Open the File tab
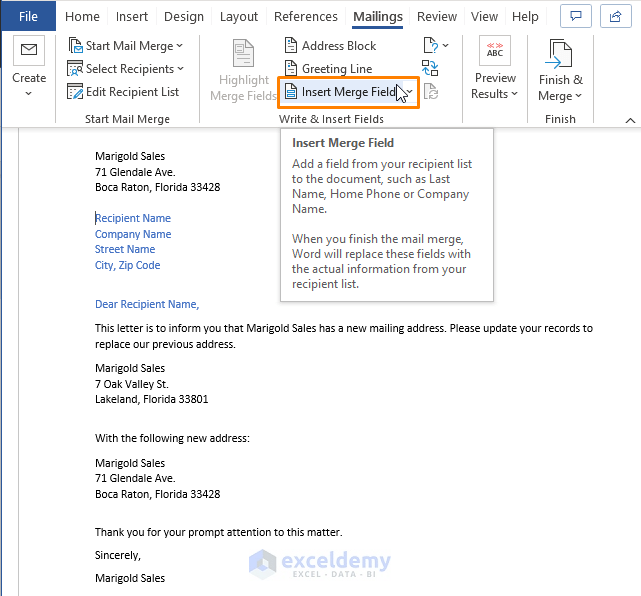641x596 pixels. click(x=28, y=16)
